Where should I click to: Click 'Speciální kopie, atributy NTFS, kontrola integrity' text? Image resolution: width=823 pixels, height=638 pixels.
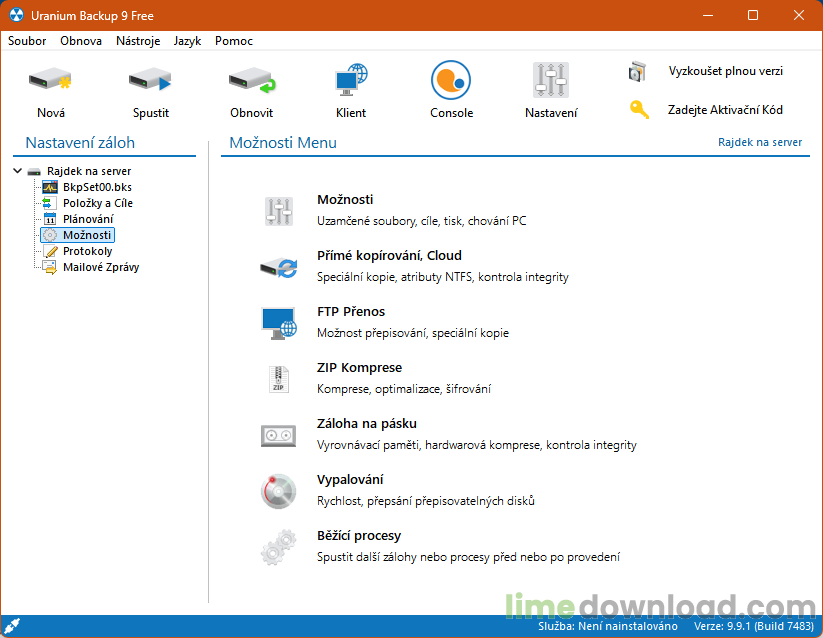pos(442,277)
